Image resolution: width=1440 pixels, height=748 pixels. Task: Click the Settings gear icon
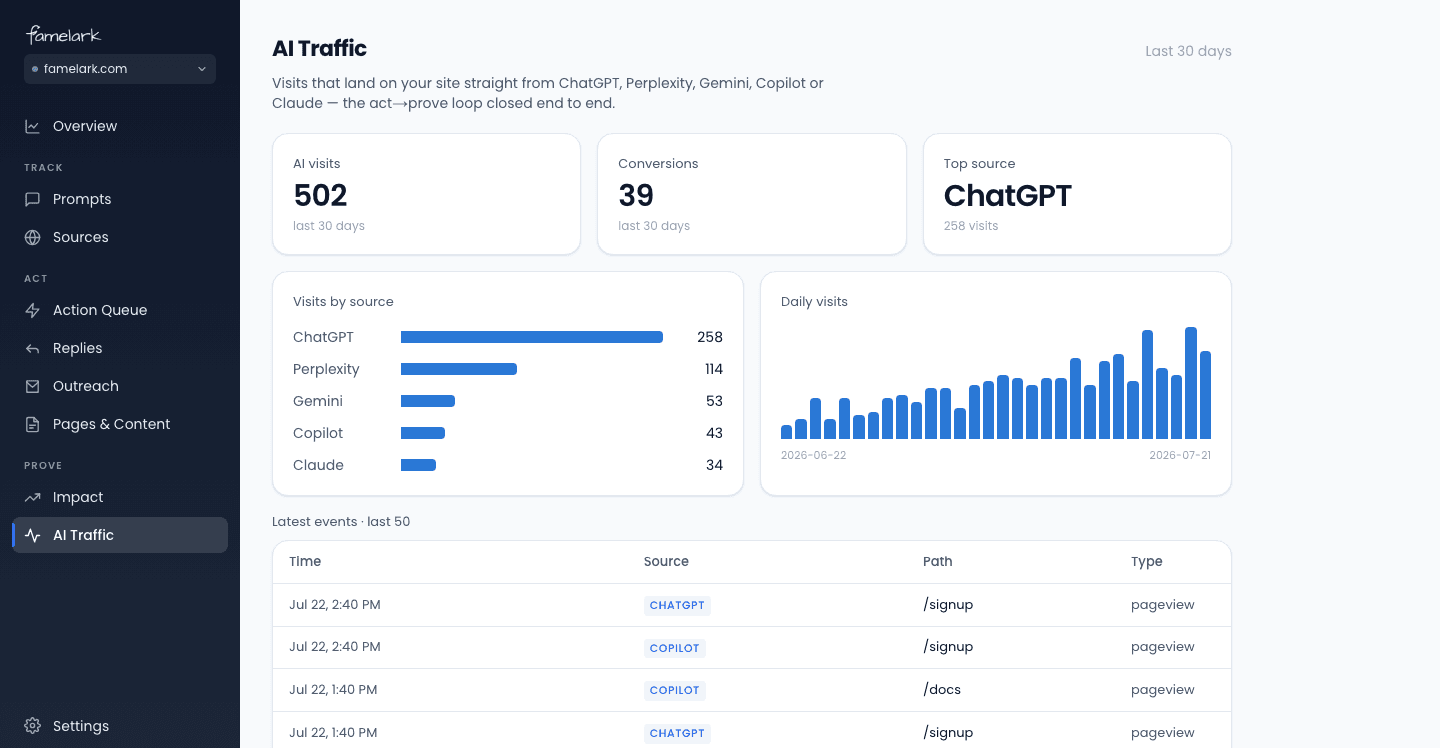point(33,726)
